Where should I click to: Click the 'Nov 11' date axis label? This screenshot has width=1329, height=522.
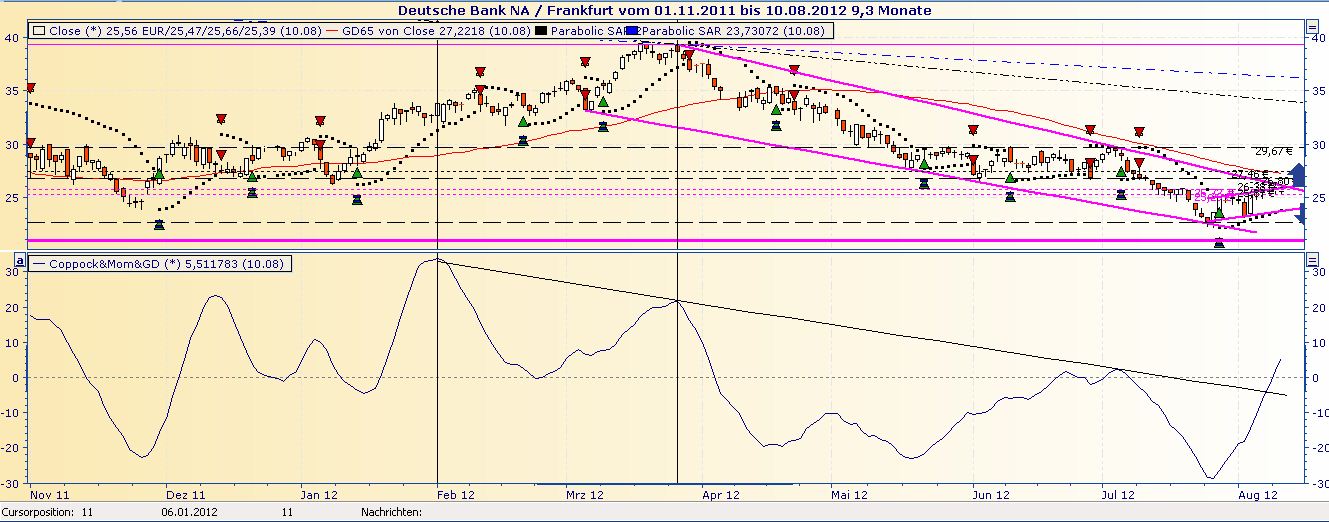50,494
